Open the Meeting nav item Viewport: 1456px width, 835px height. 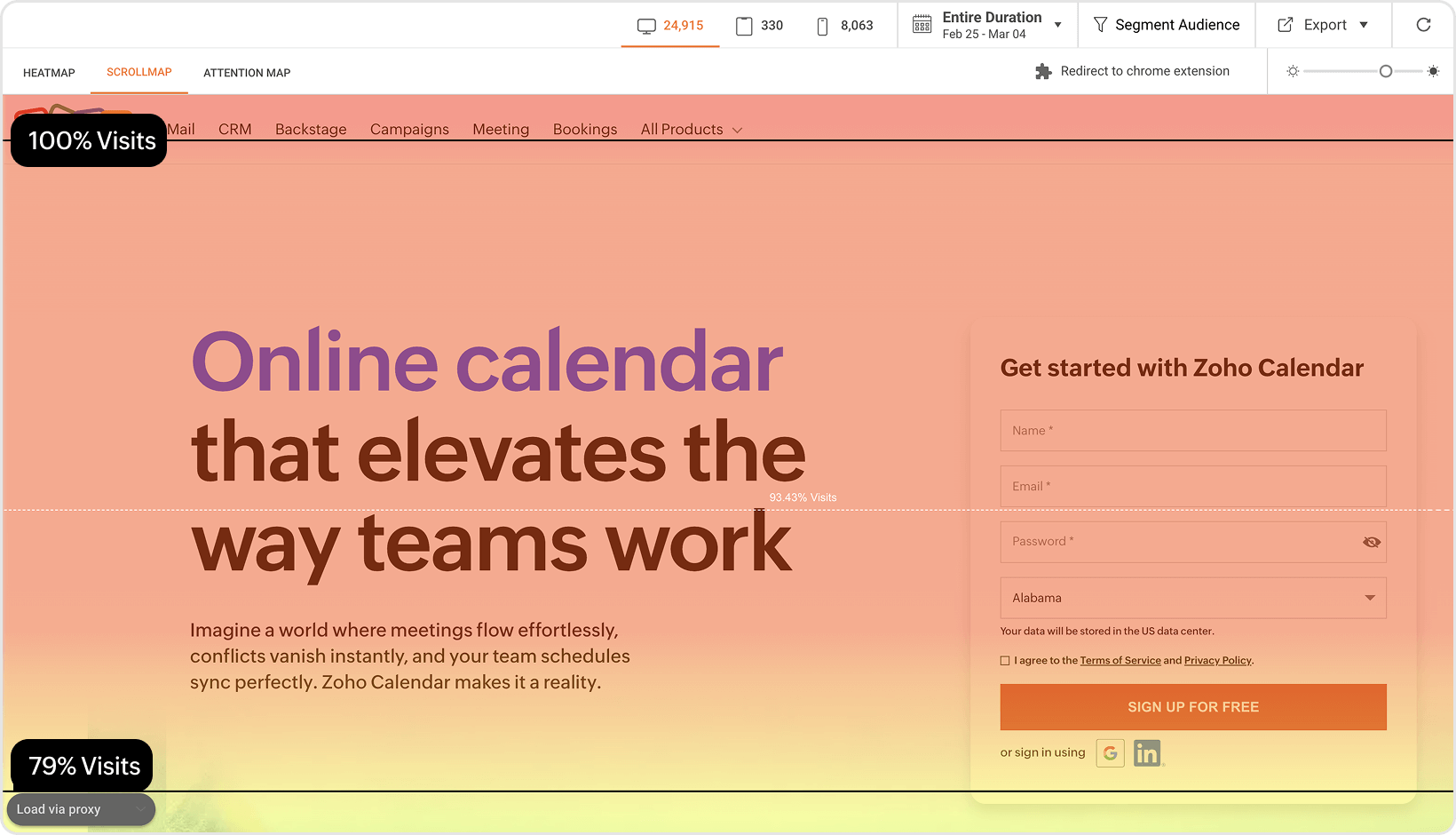501,130
